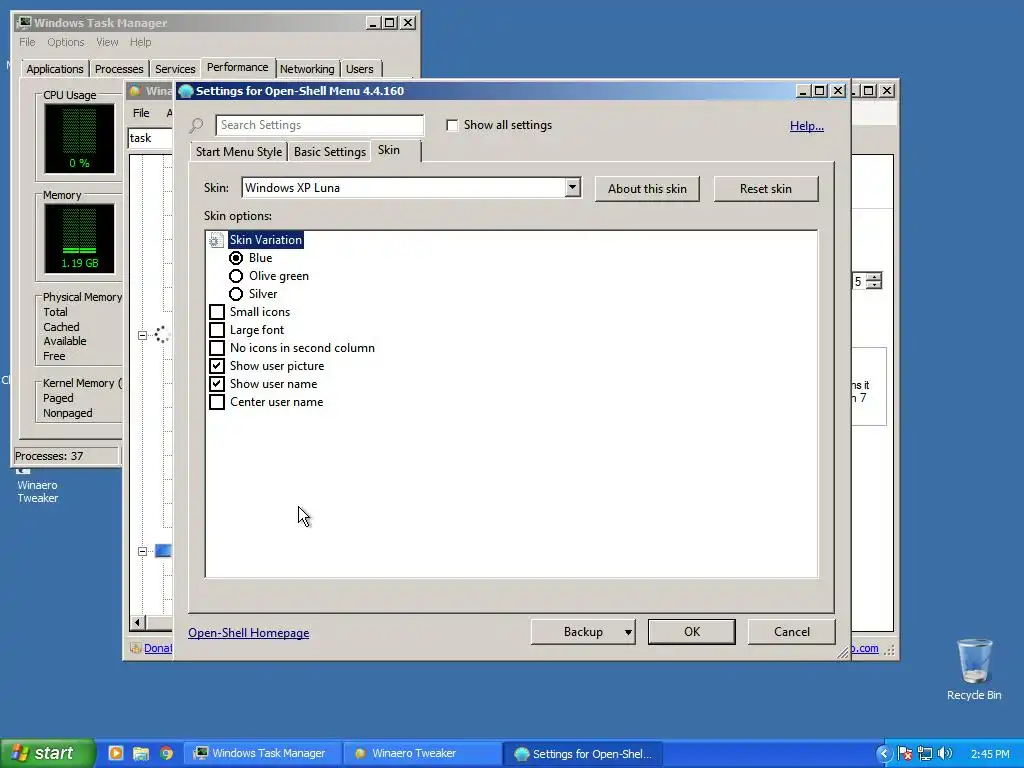Viewport: 1024px width, 768px height.
Task: Click the Winaero Tweaker title bar icon
Action: [136, 91]
